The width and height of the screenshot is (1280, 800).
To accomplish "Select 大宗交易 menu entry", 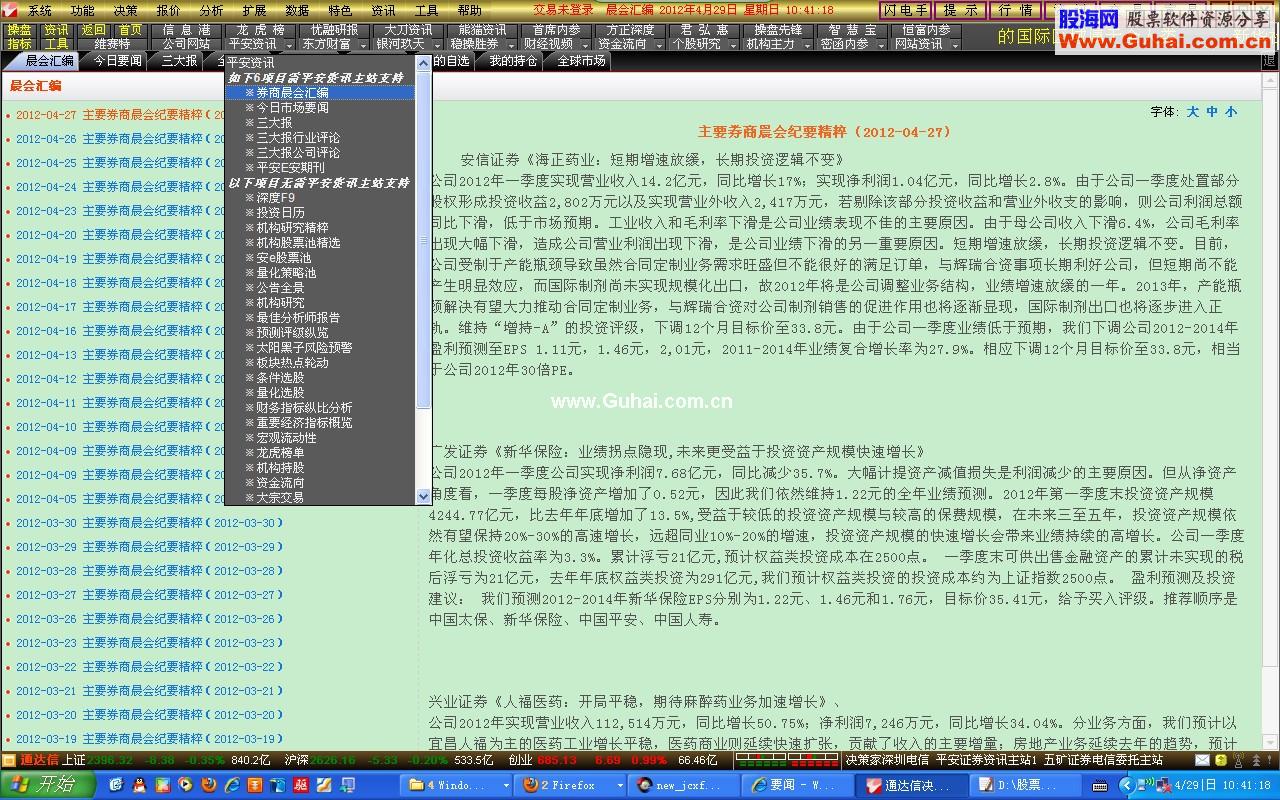I will pyautogui.click(x=319, y=497).
